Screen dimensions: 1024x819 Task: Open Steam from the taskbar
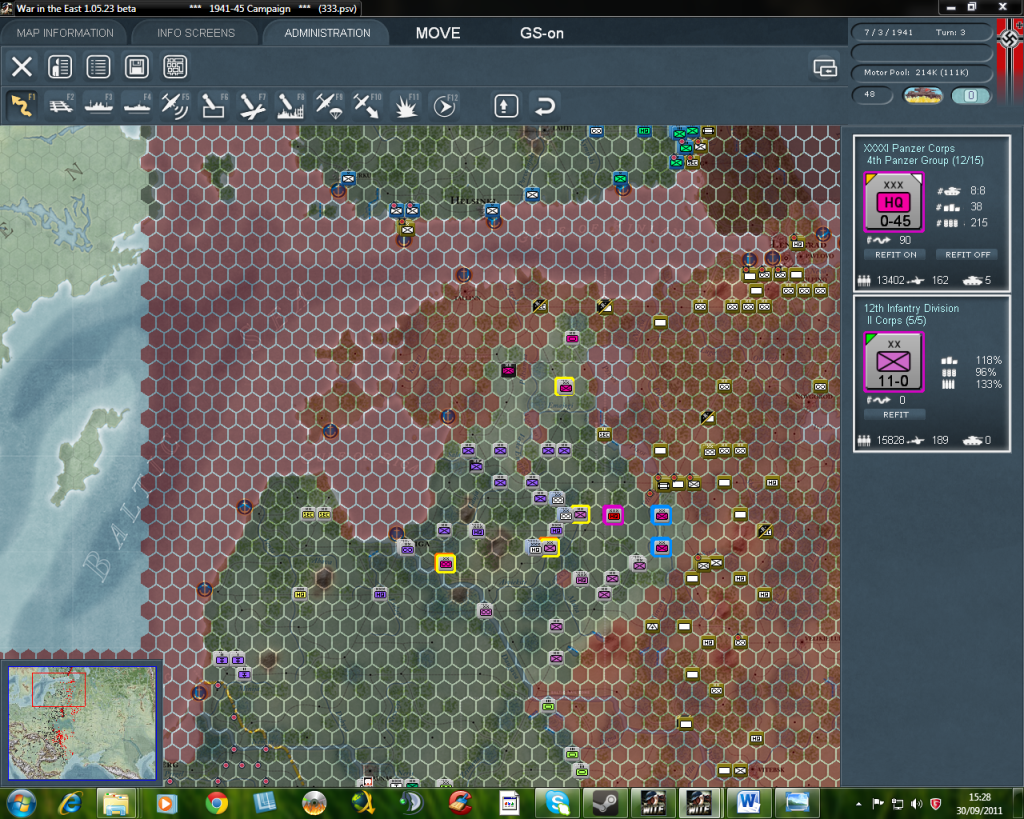(606, 803)
